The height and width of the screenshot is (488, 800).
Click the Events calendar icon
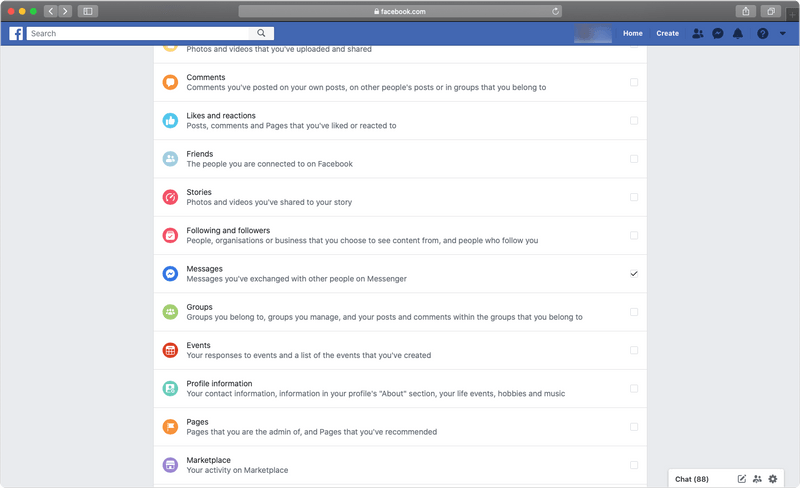point(170,350)
